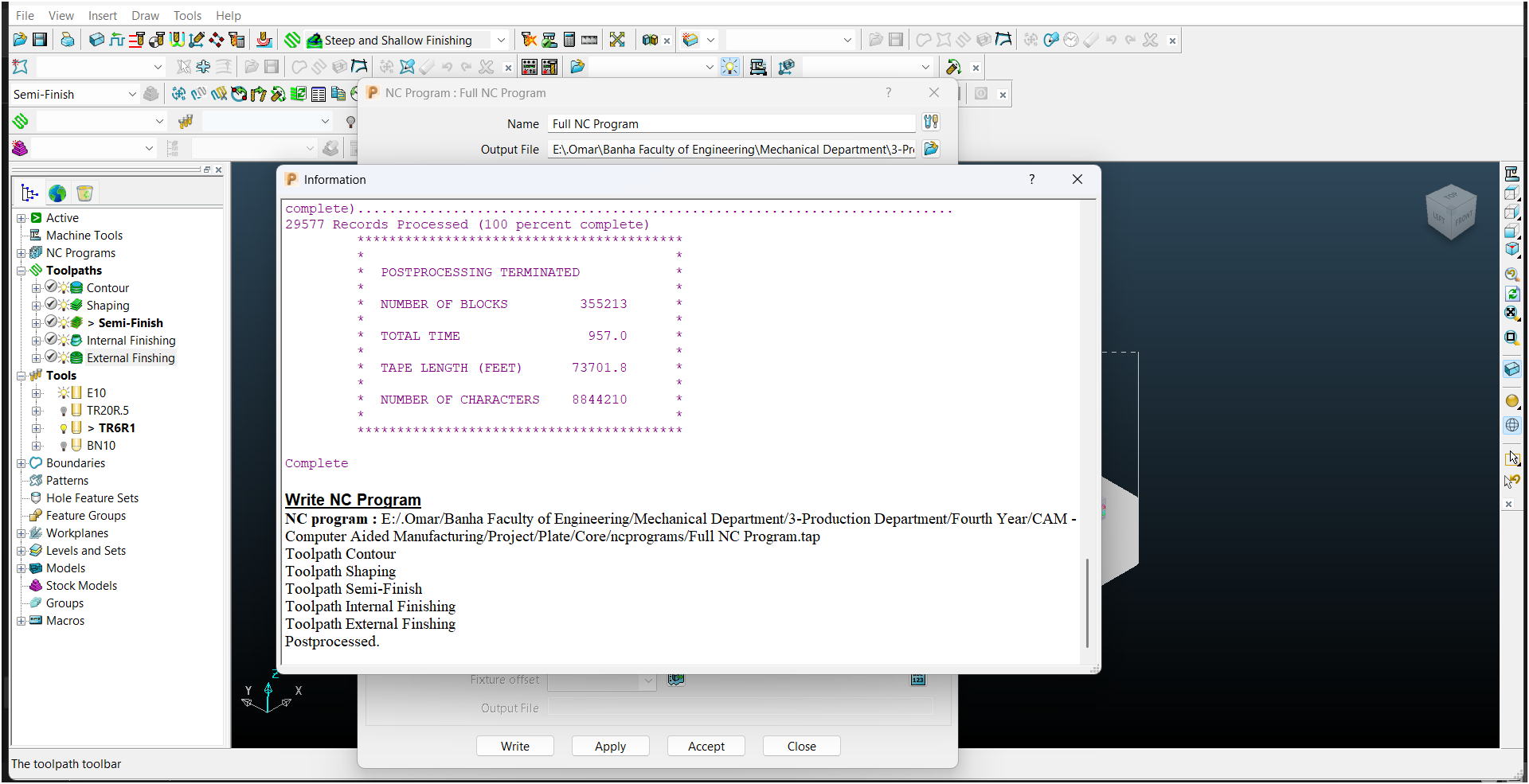Click the Zoom to Box icon

[1511, 337]
